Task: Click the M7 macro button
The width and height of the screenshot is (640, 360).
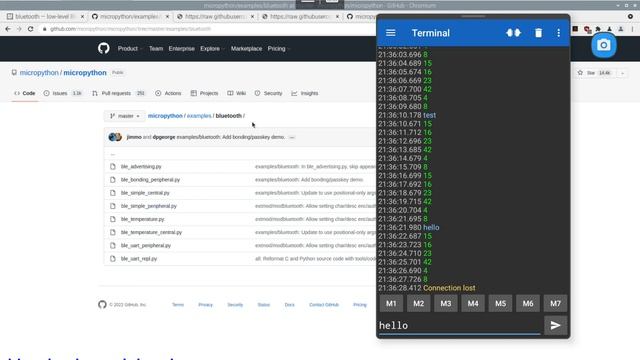Action: pos(555,303)
